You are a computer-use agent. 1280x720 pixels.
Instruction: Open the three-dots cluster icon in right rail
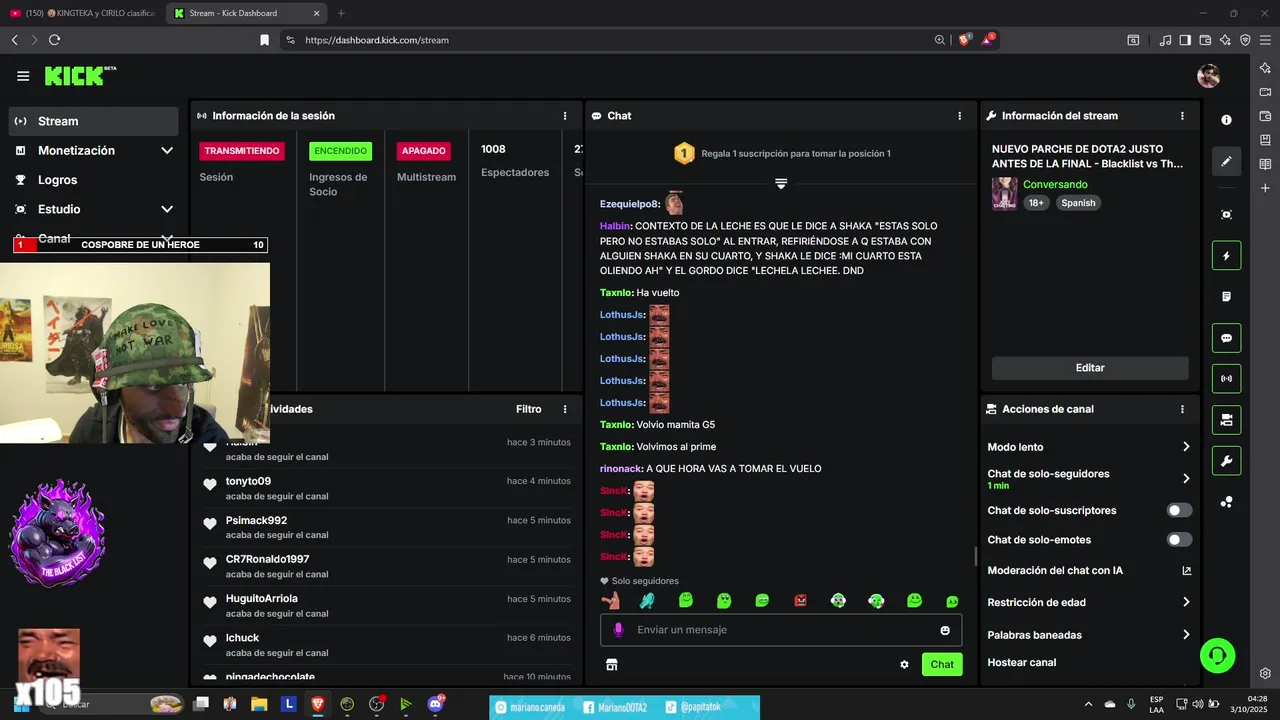1227,502
